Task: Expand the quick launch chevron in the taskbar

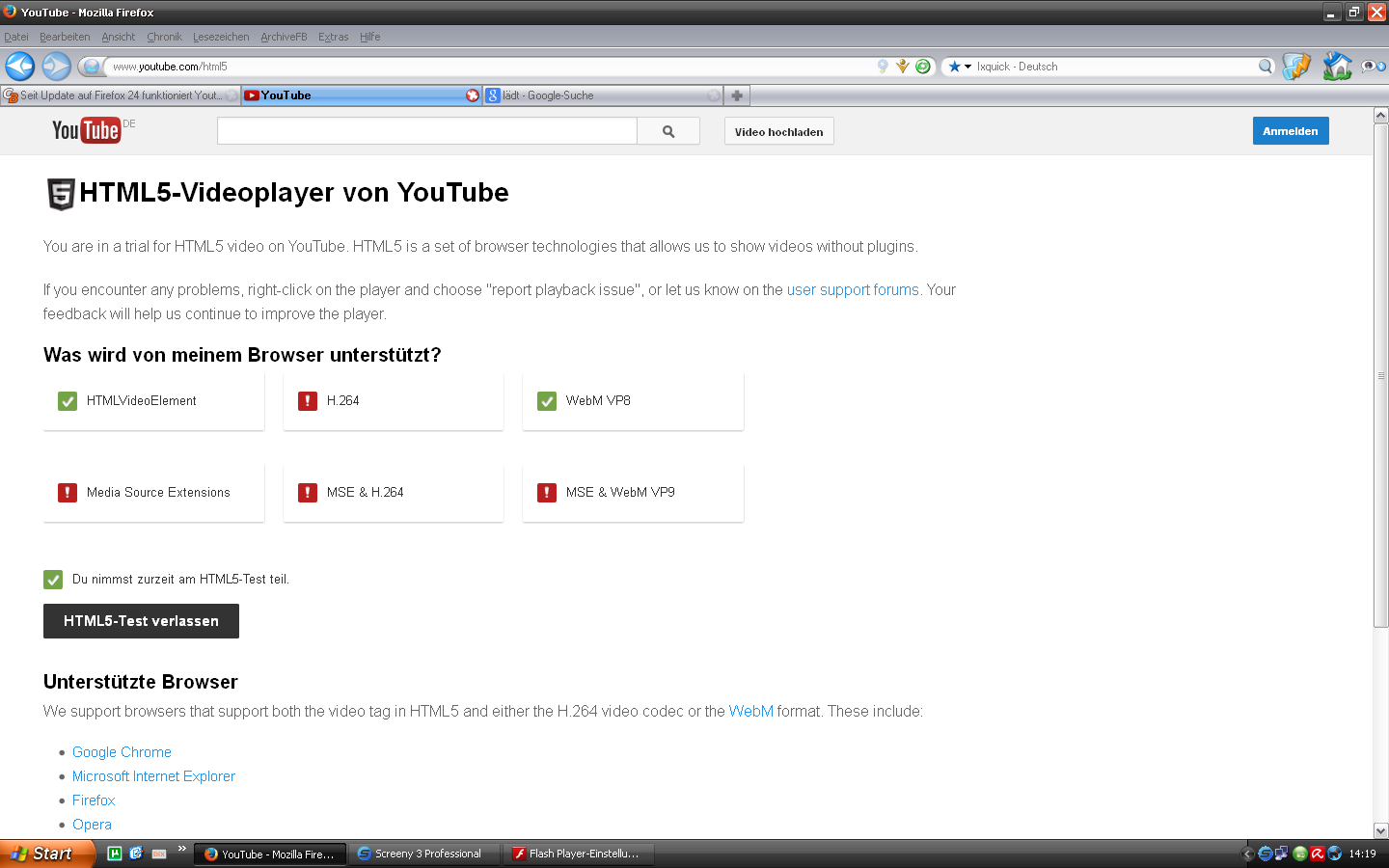Action: tap(181, 849)
